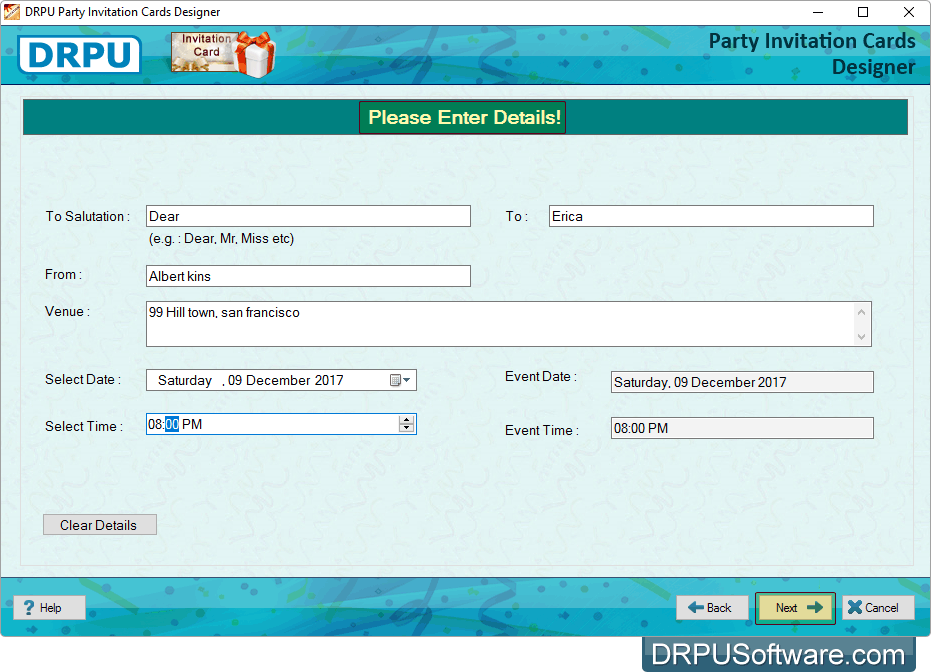The image size is (931, 672).
Task: Click the To field containing Erica
Action: [x=711, y=216]
